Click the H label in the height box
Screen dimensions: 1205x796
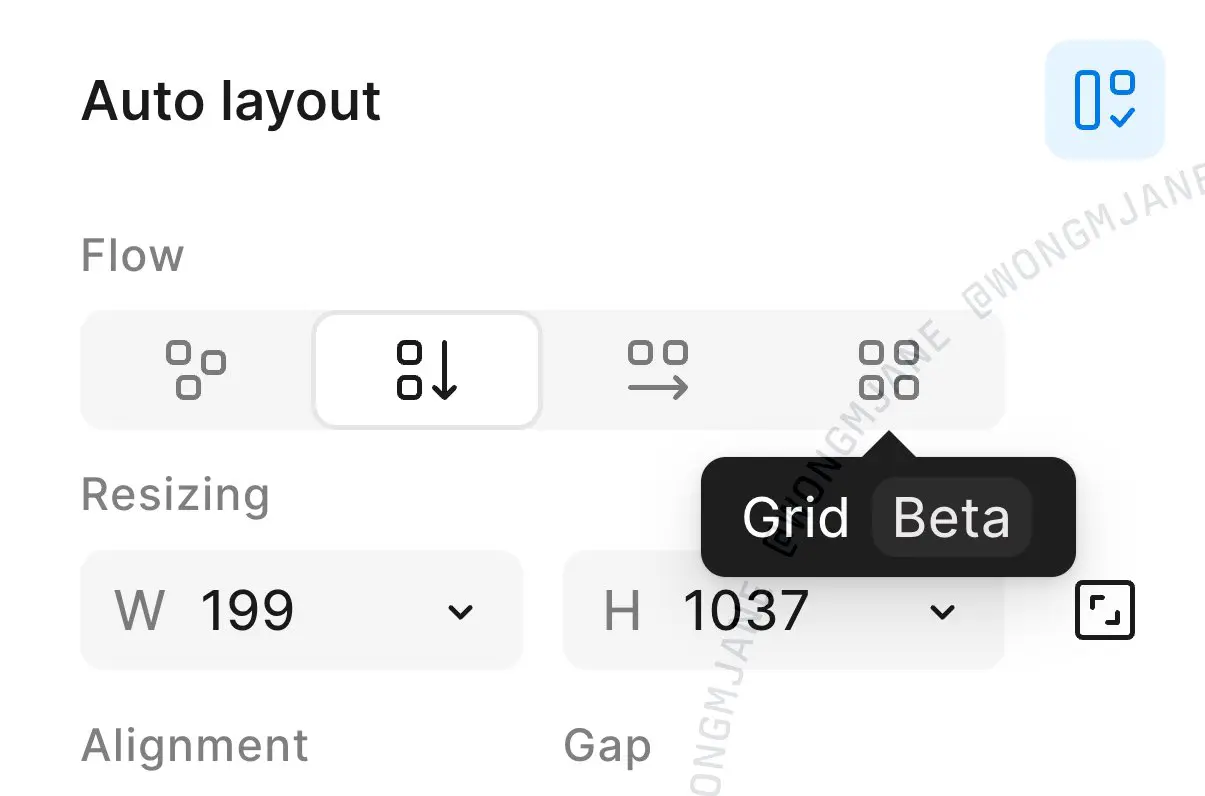[622, 610]
